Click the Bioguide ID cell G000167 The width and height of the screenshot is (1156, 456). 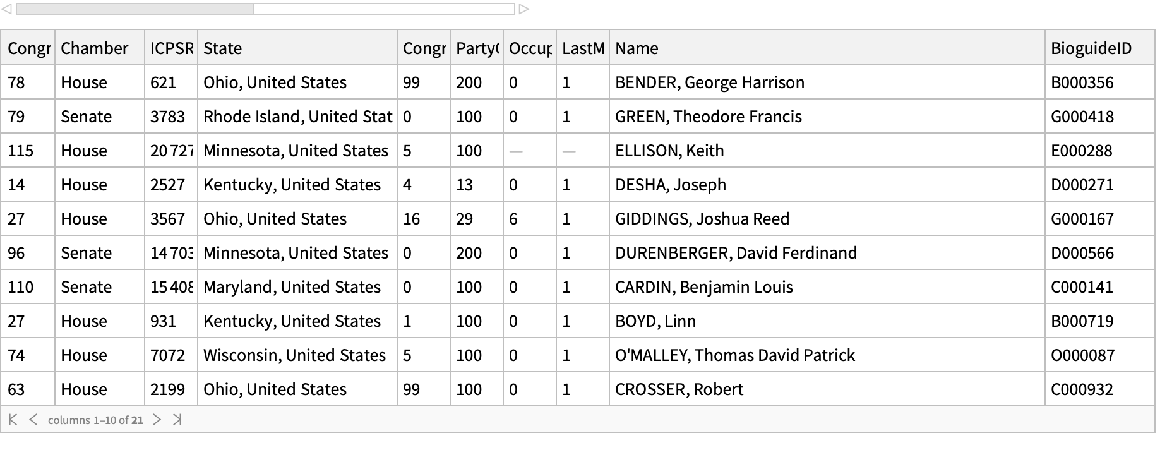coord(1082,219)
